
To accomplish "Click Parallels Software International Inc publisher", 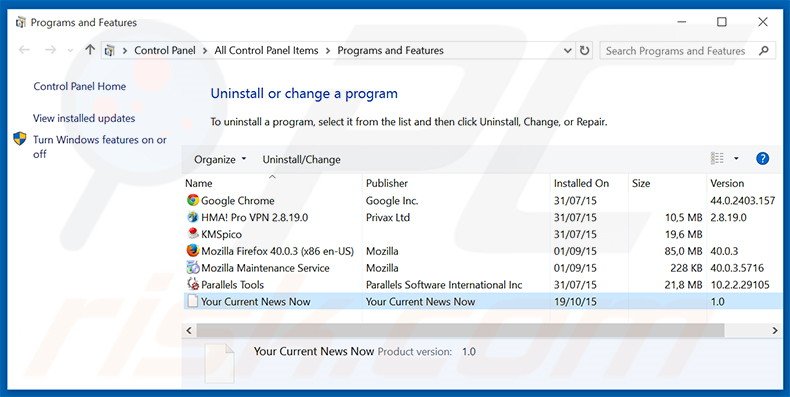I will [444, 285].
